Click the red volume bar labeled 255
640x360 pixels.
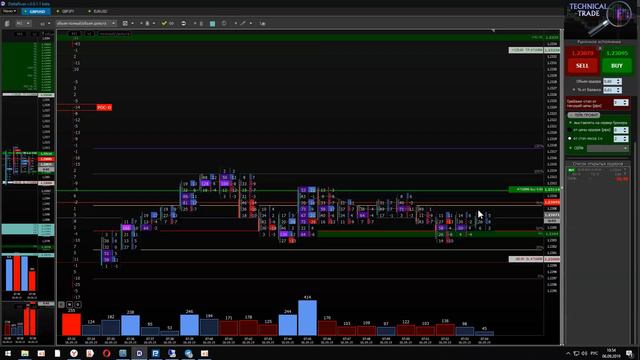(71, 324)
